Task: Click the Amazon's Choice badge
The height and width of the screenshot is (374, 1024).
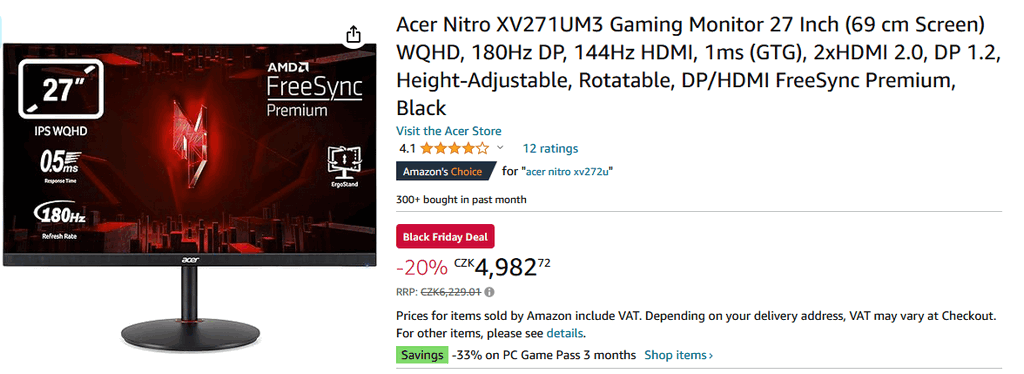Action: pyautogui.click(x=443, y=172)
